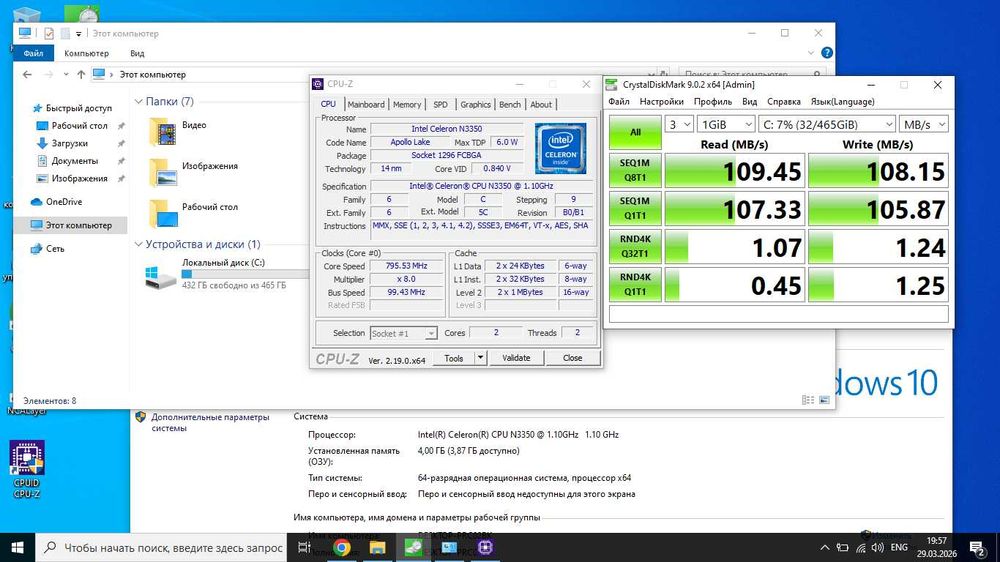
Task: Click Validate in CPU-Z
Action: 517,359
